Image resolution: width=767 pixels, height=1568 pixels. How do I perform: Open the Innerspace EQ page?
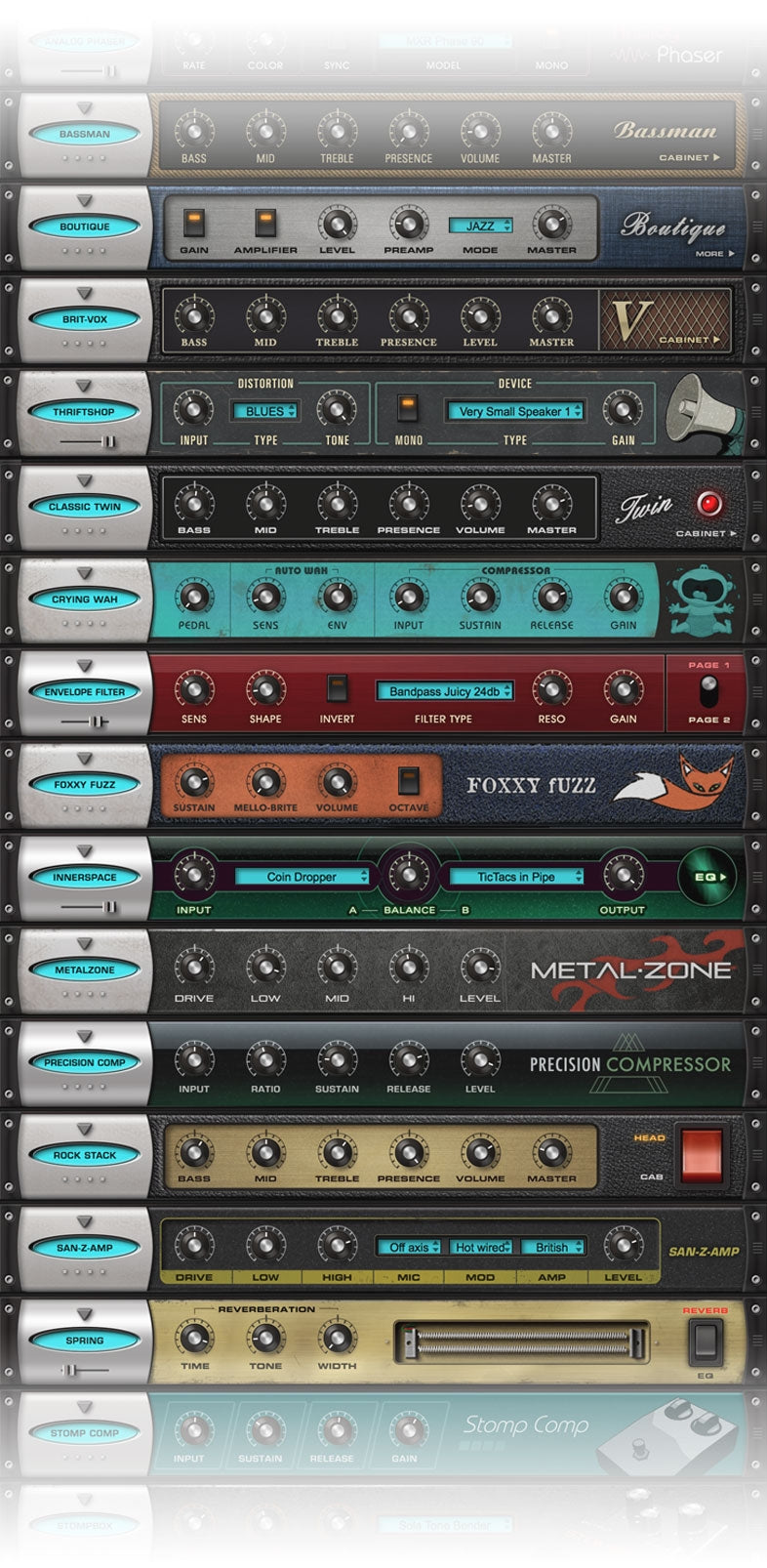coord(708,877)
